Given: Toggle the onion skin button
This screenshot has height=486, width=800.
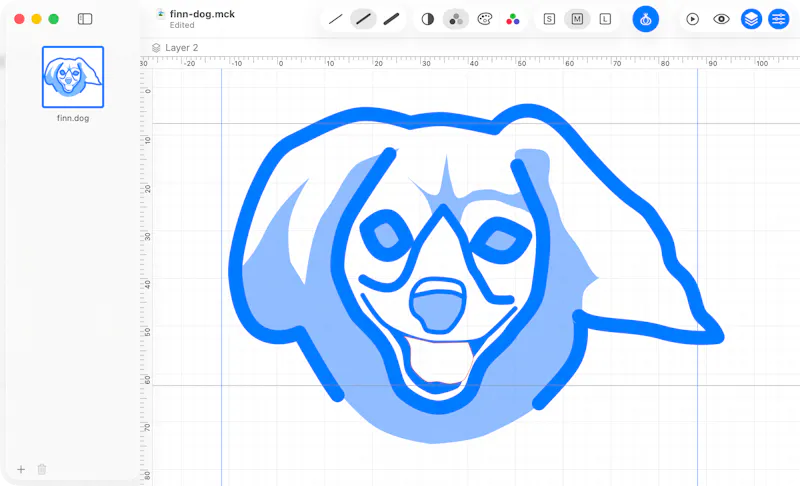Looking at the screenshot, I should 645,19.
